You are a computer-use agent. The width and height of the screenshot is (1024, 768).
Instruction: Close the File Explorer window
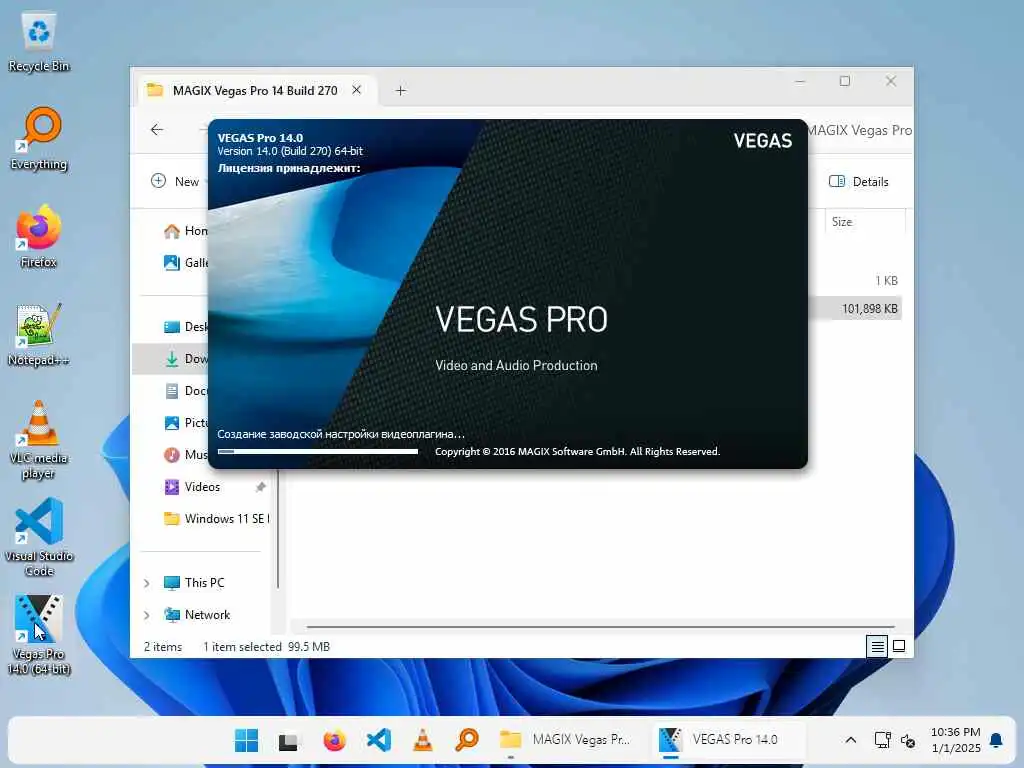tap(891, 82)
